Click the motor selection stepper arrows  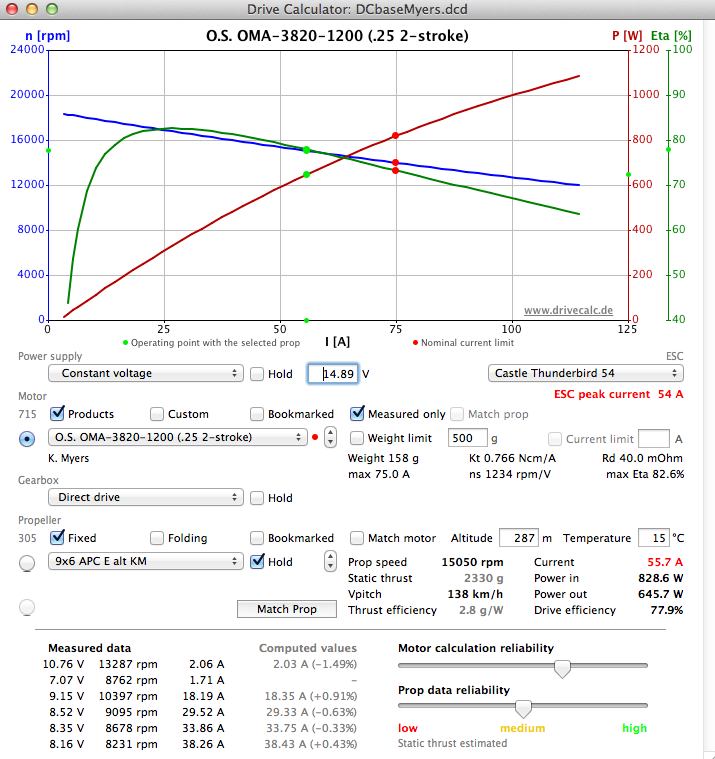[330, 437]
